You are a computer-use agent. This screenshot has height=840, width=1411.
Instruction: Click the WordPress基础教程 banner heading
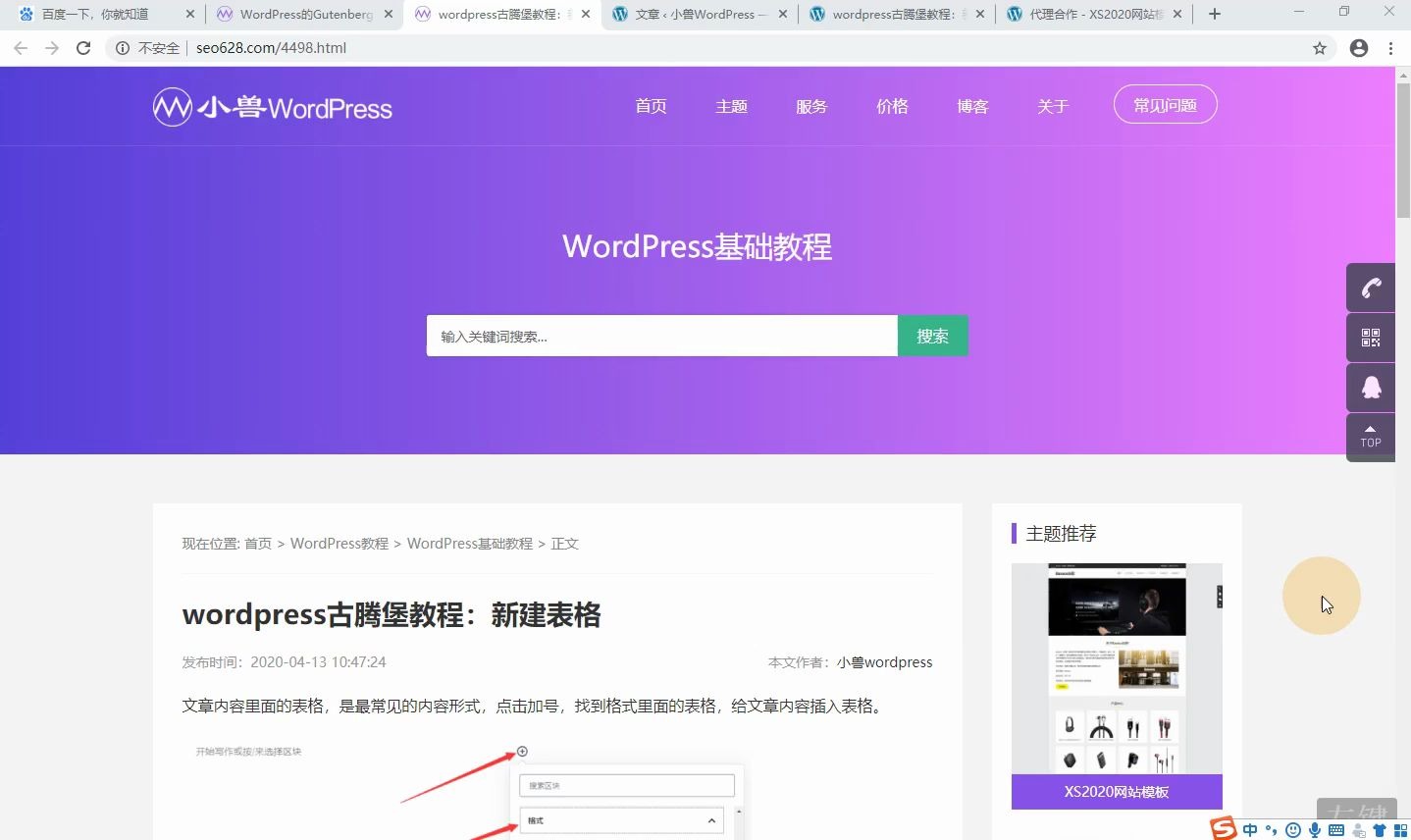click(x=698, y=246)
